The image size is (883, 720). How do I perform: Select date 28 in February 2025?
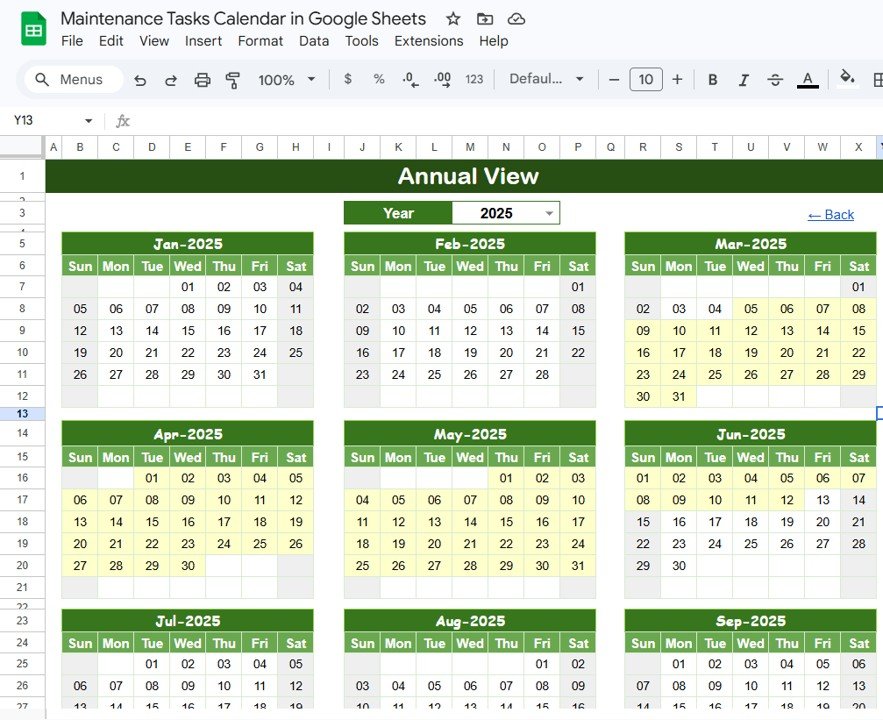tap(542, 375)
